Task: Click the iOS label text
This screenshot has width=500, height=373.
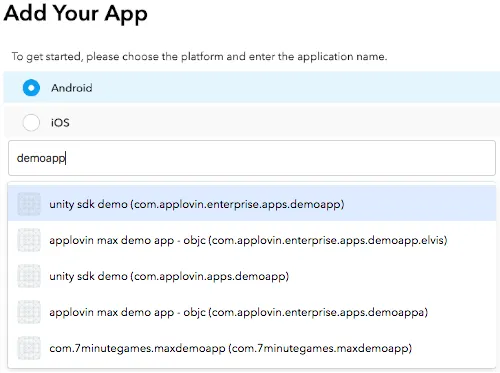Action: (60, 122)
